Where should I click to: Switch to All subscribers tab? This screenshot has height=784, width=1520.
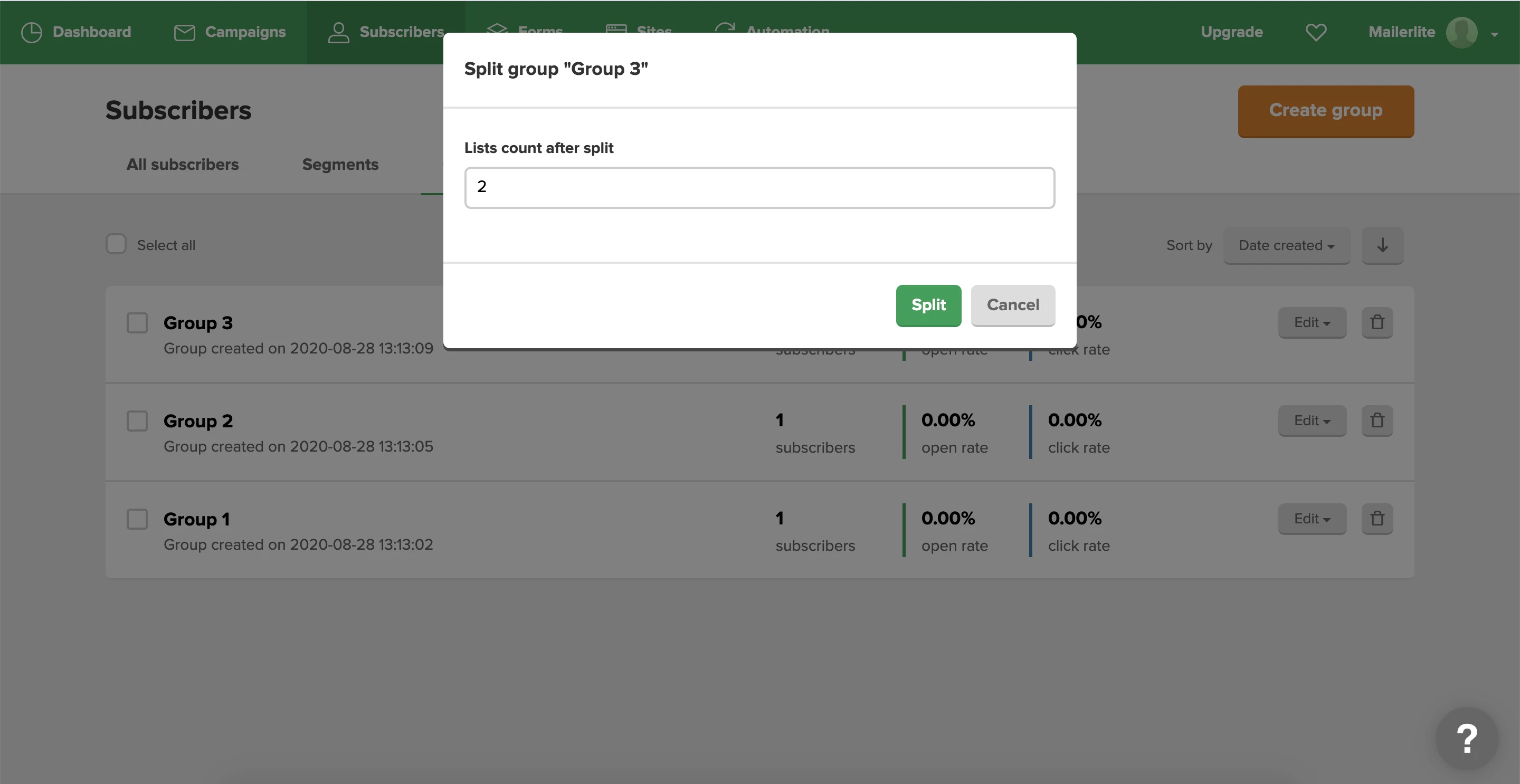tap(182, 165)
